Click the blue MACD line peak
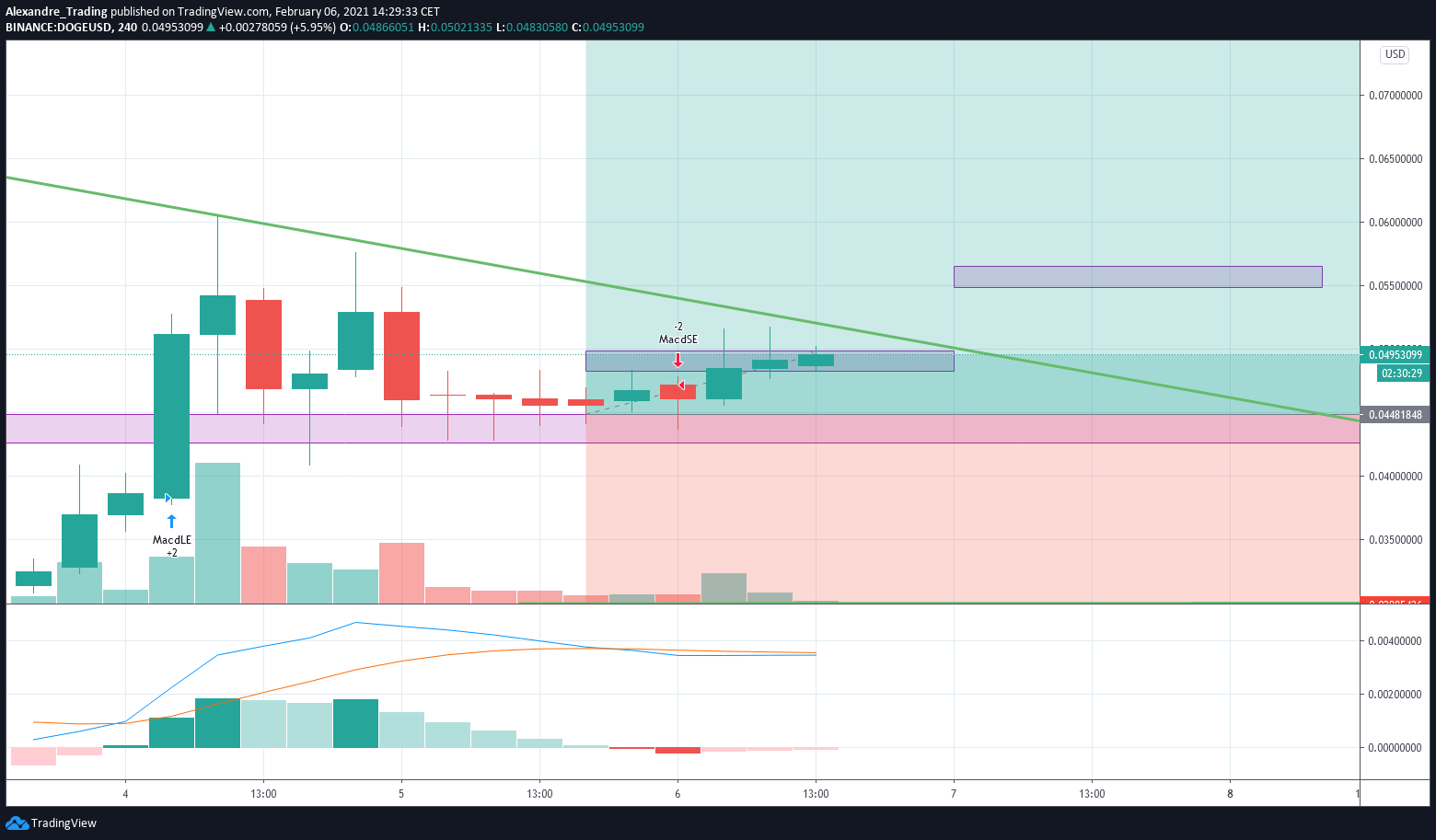The image size is (1436, 840). (356, 623)
